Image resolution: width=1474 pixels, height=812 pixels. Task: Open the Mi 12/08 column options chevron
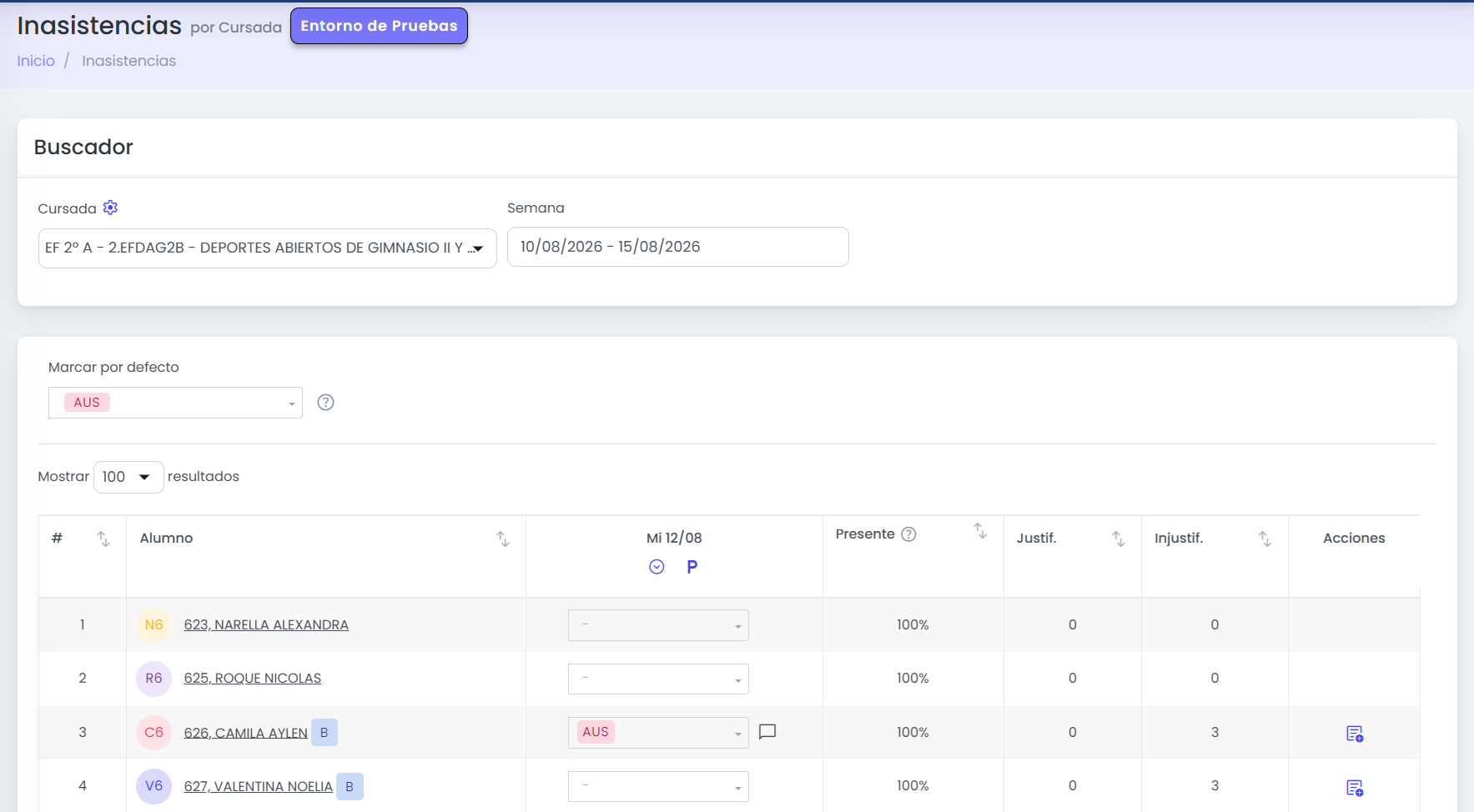coord(657,567)
